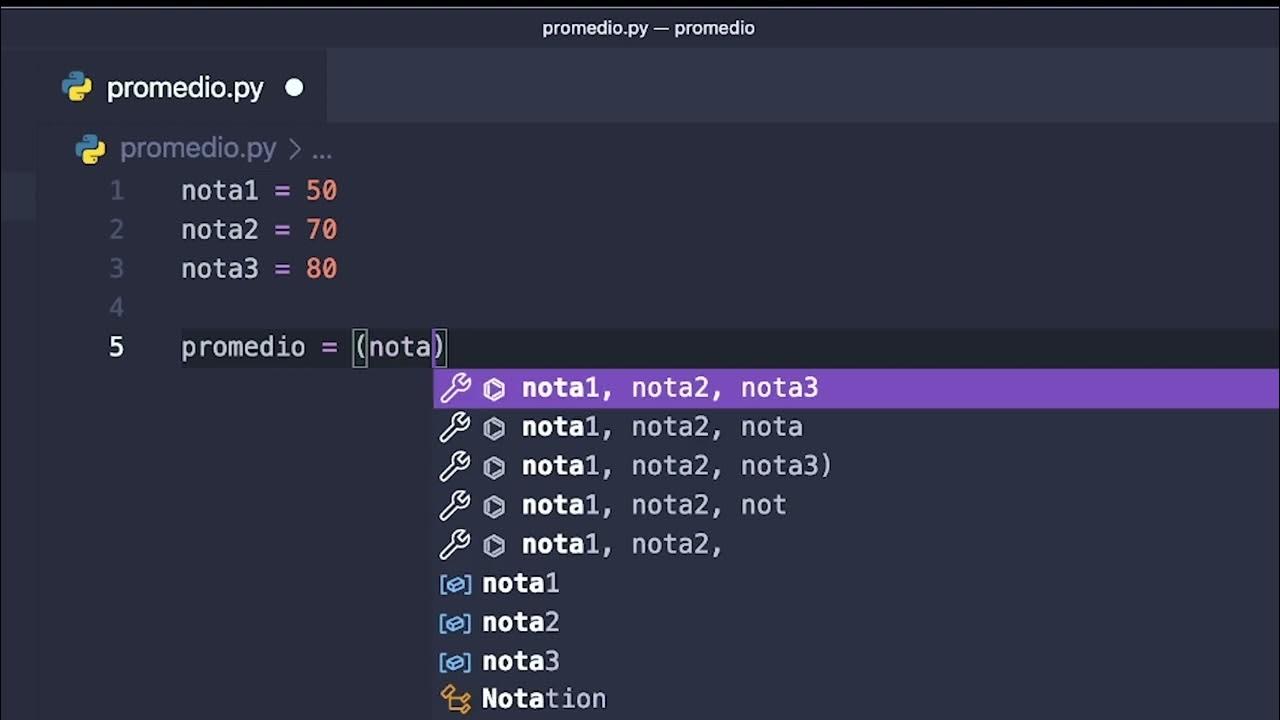1280x720 pixels.
Task: Click line number 4 in gutter
Action: tap(117, 307)
